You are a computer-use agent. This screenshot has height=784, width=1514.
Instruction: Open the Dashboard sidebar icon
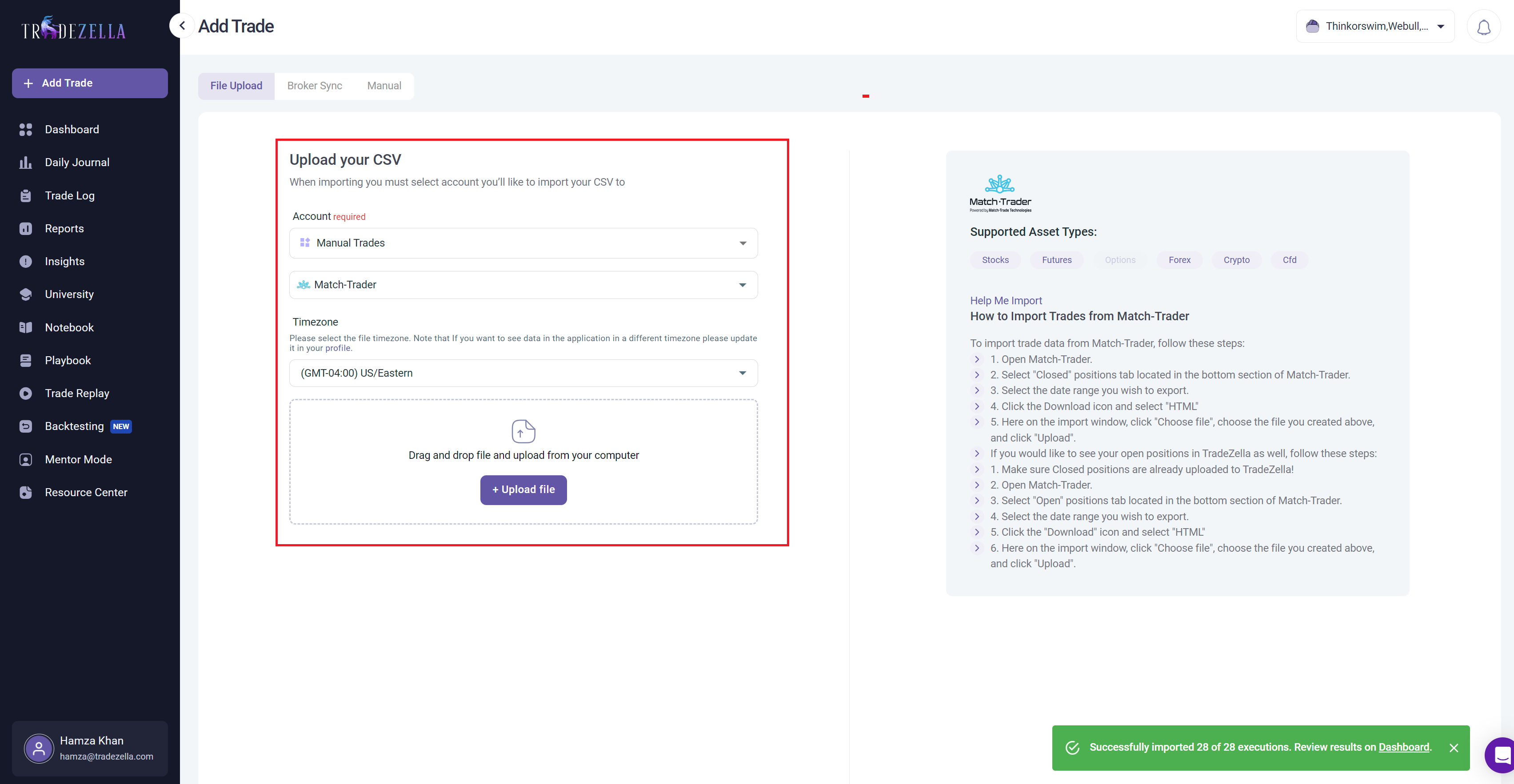click(26, 129)
